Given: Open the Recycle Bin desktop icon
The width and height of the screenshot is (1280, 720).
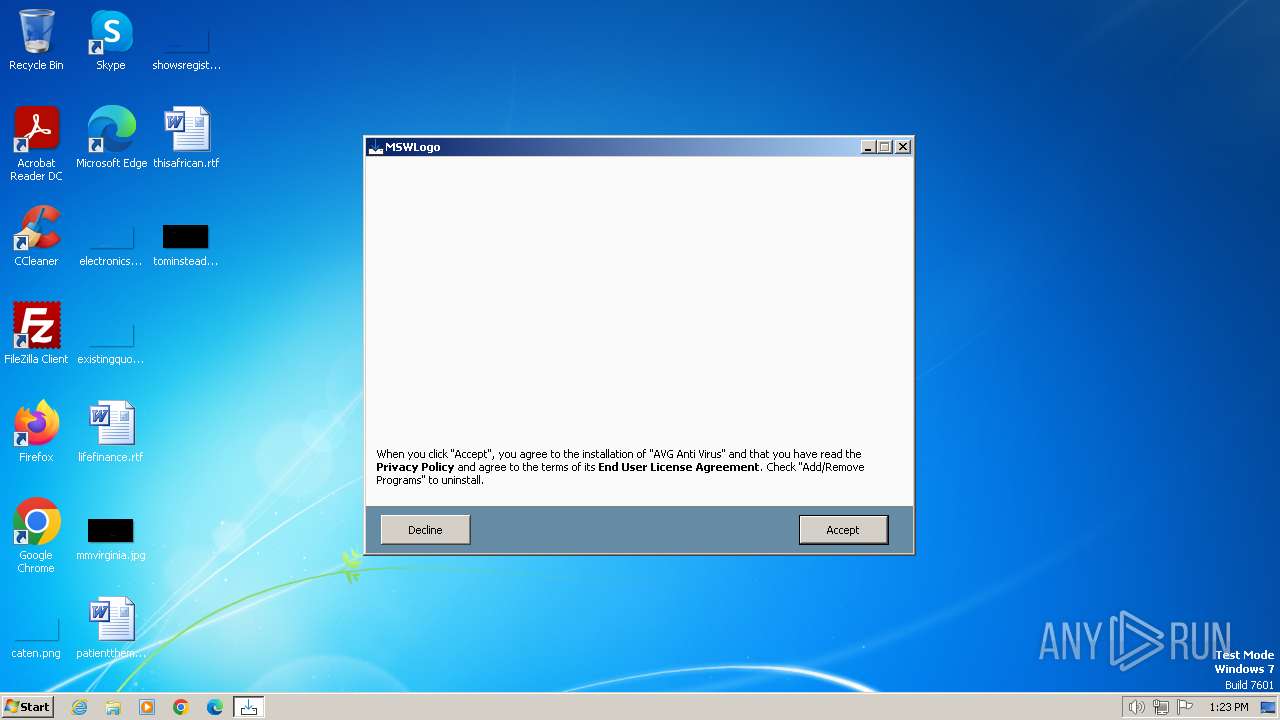Looking at the screenshot, I should click(x=36, y=40).
